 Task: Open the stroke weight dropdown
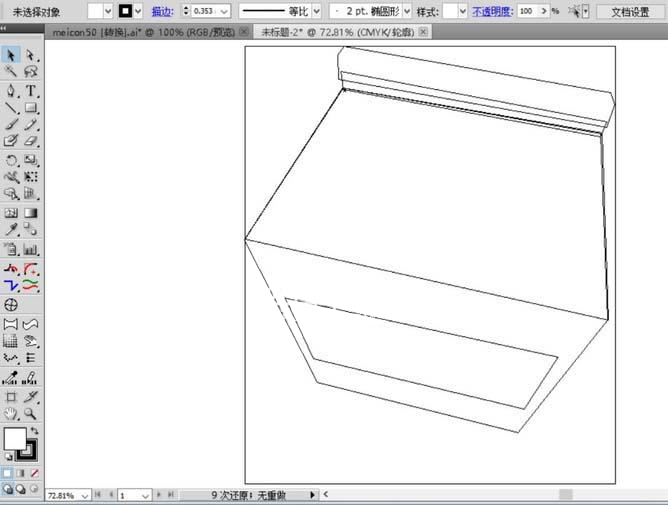pos(223,11)
